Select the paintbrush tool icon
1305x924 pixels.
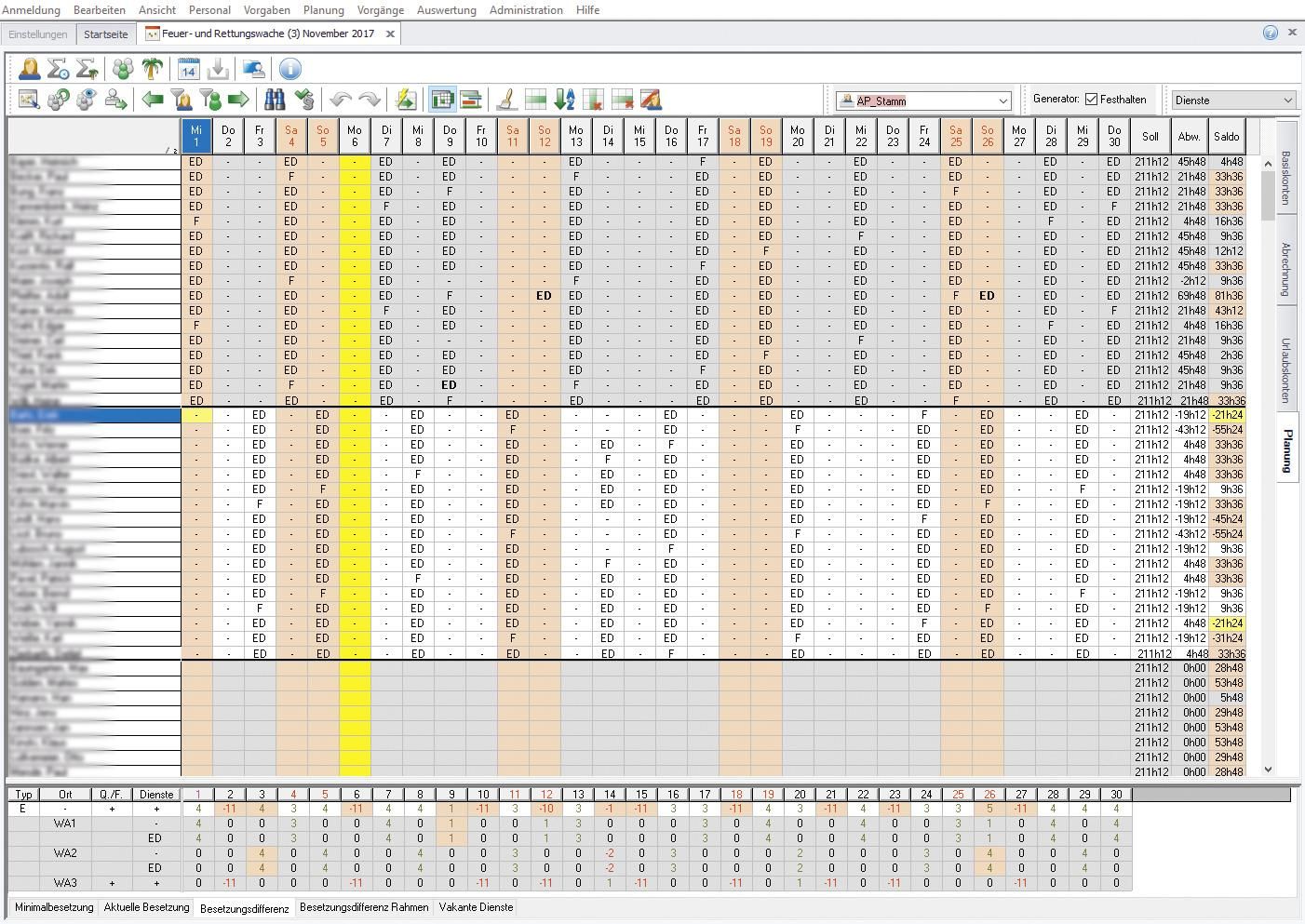(x=506, y=100)
